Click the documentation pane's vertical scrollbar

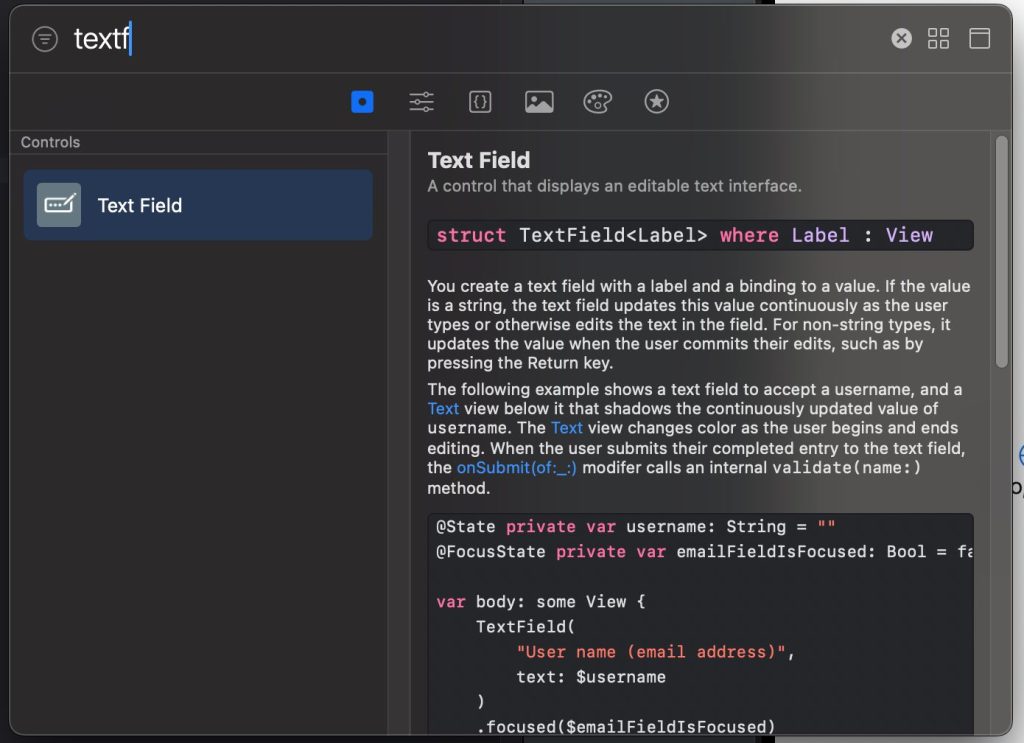(x=1001, y=250)
